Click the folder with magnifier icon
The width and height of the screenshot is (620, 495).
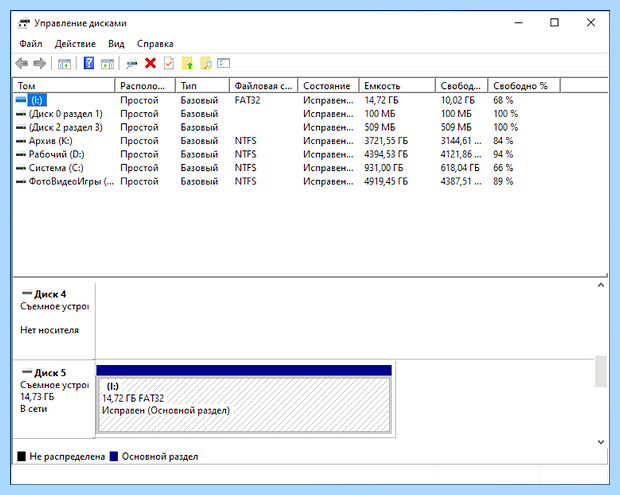206,63
